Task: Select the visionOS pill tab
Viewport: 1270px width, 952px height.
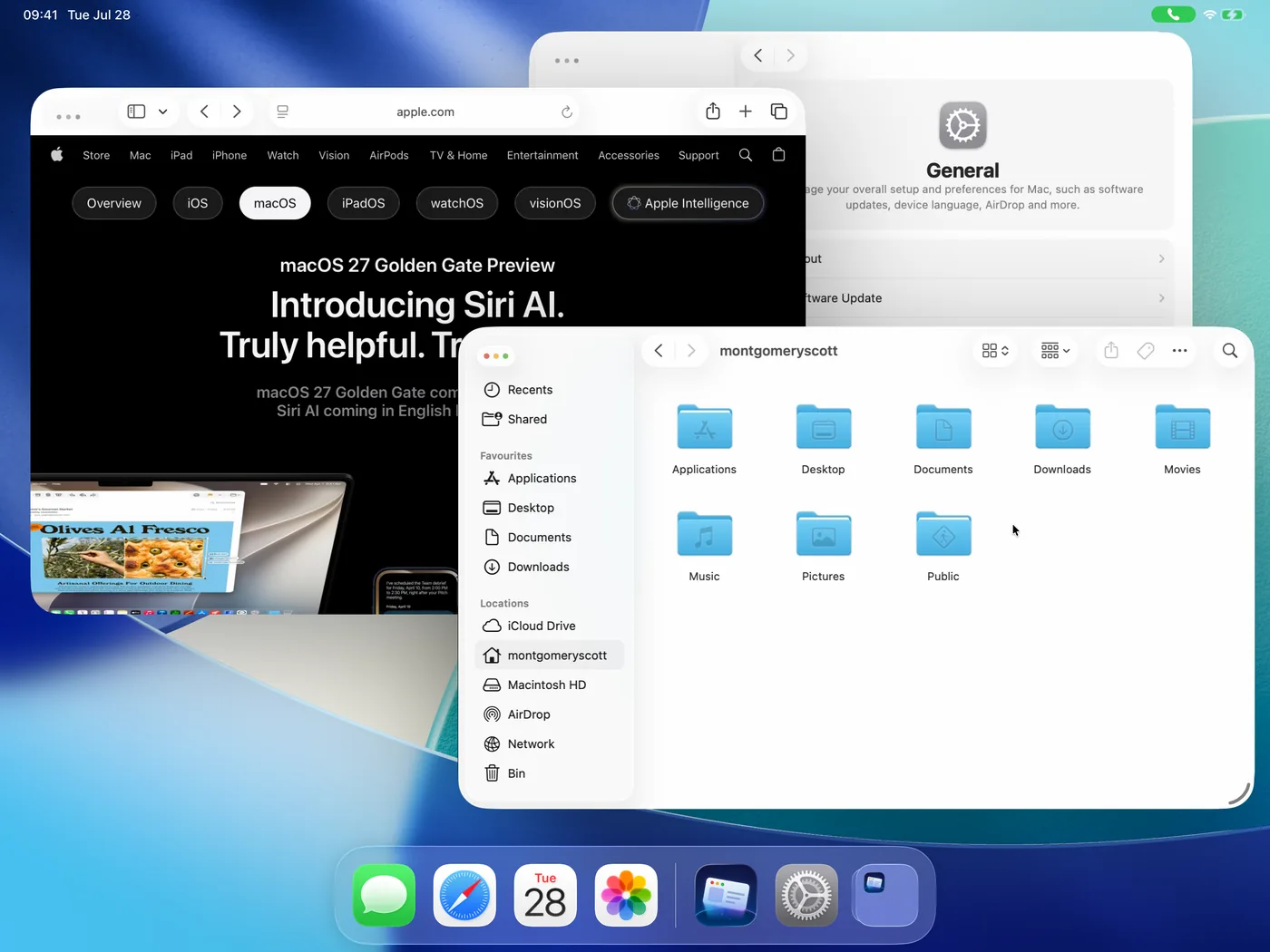Action: [555, 203]
